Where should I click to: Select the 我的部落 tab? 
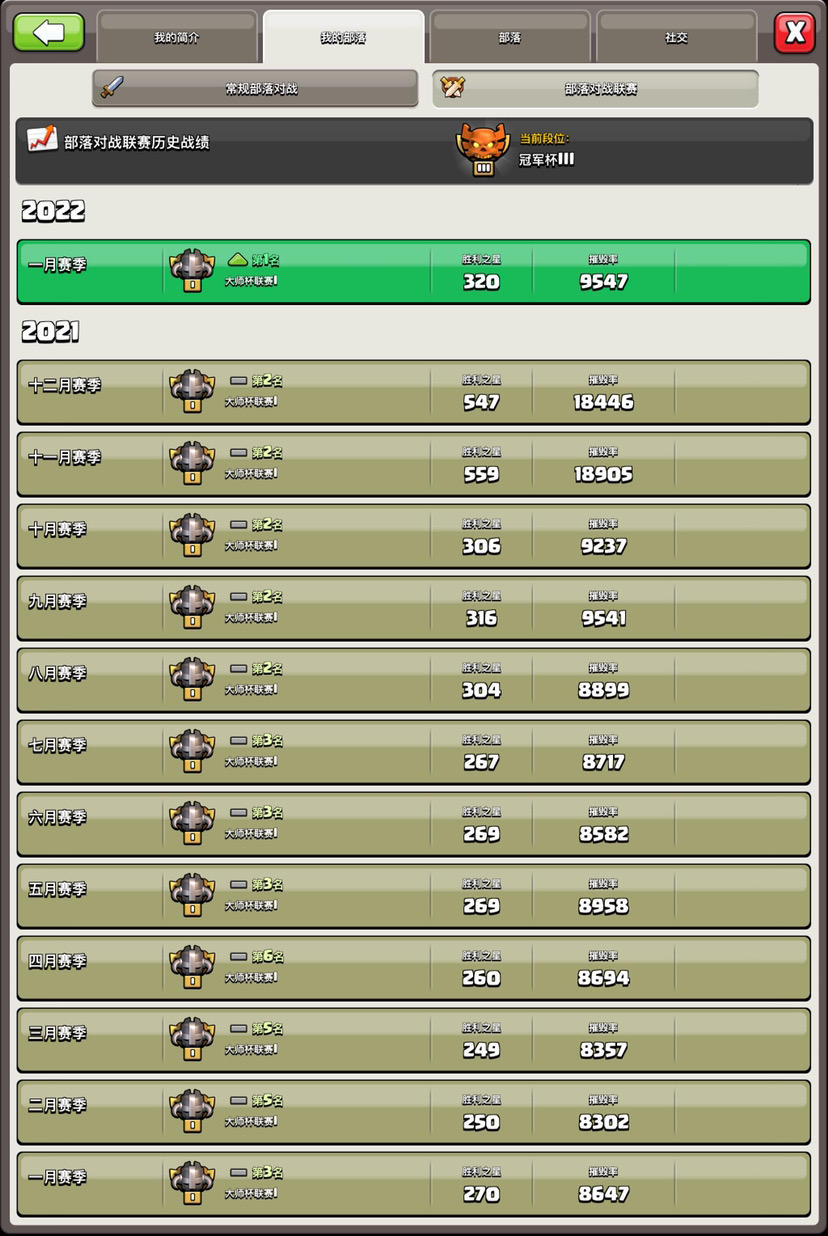(x=343, y=37)
